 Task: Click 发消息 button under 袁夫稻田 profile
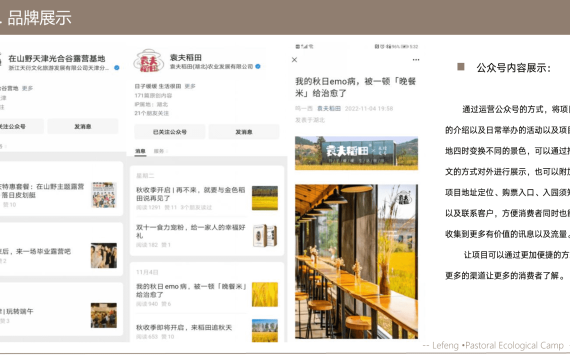[x=244, y=132]
